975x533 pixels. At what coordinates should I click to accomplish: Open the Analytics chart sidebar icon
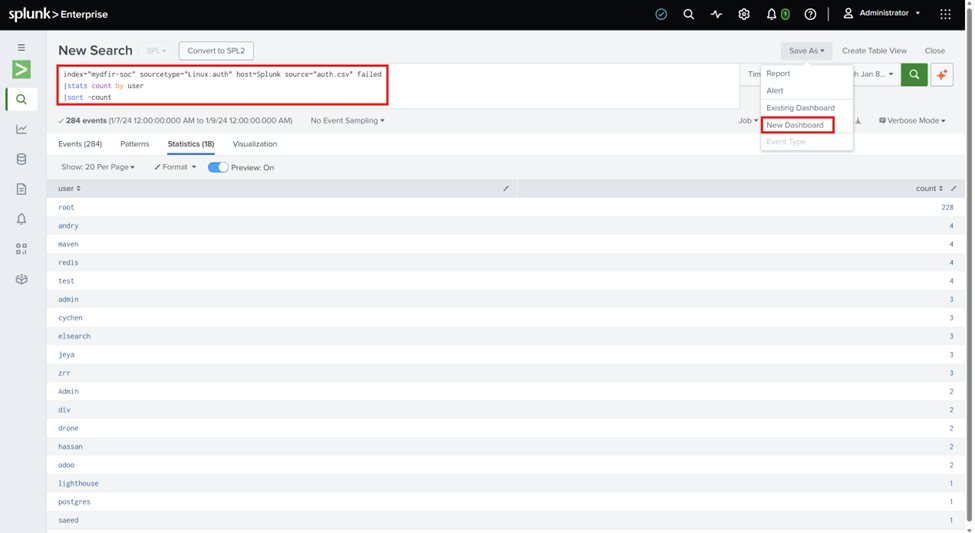[x=21, y=129]
